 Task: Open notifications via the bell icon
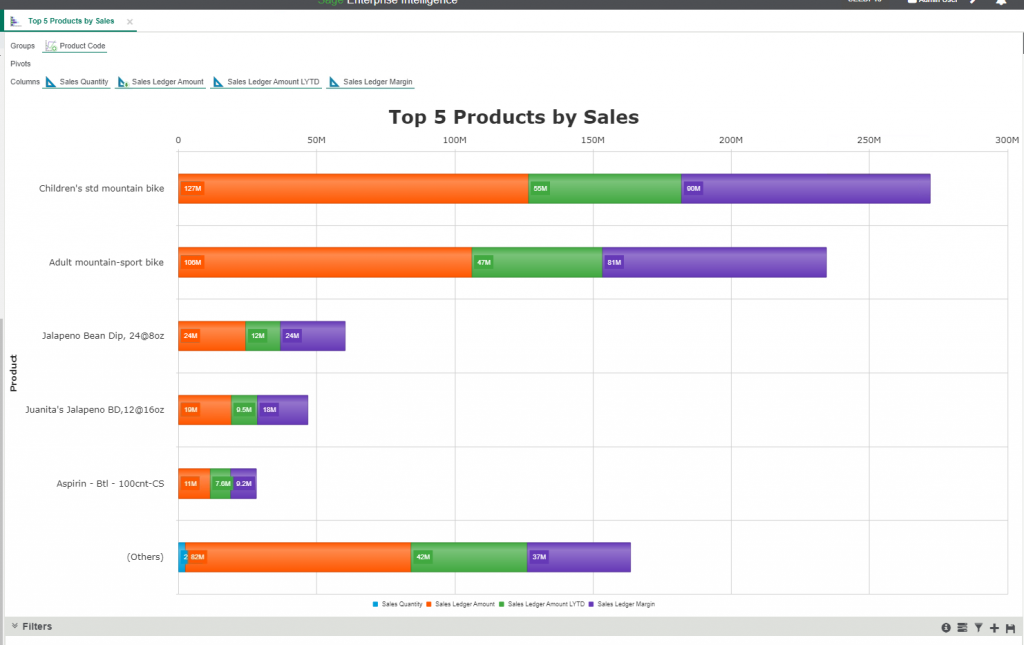click(x=999, y=4)
